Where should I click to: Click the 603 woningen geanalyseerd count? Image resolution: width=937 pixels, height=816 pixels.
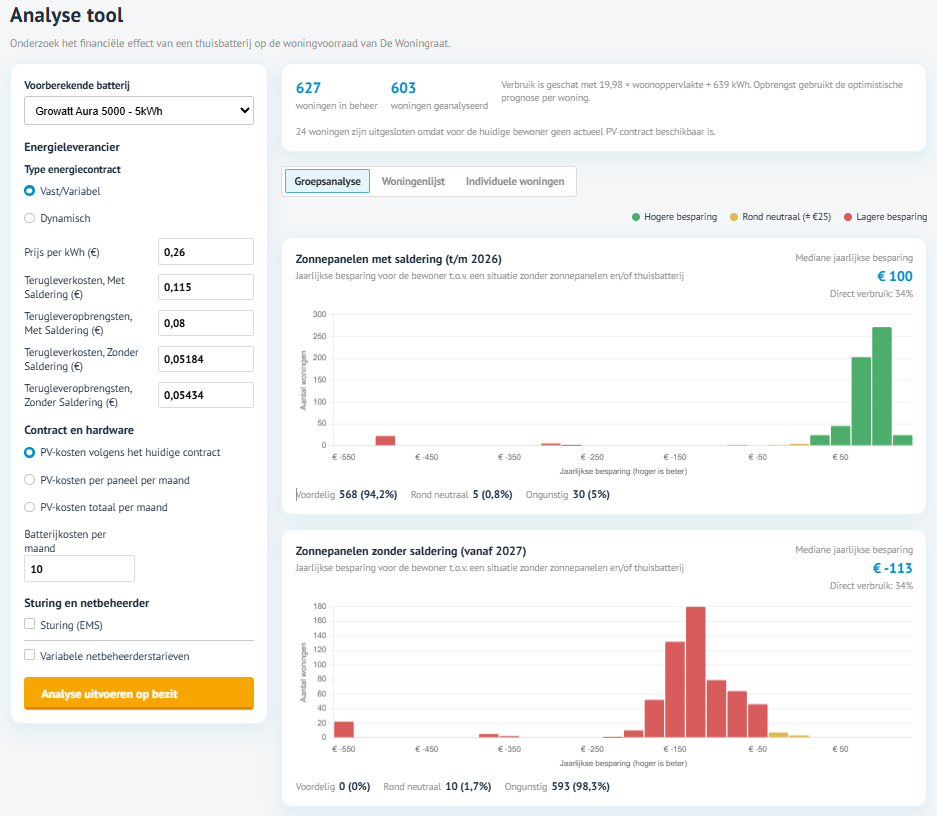[403, 88]
